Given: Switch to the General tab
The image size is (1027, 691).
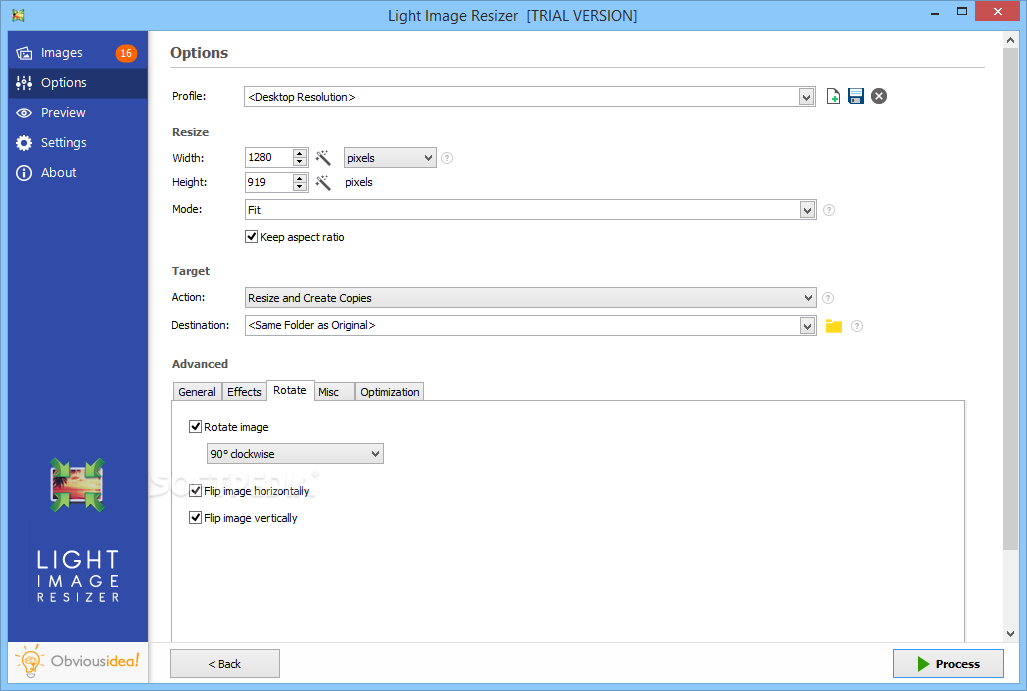Looking at the screenshot, I should tap(197, 392).
